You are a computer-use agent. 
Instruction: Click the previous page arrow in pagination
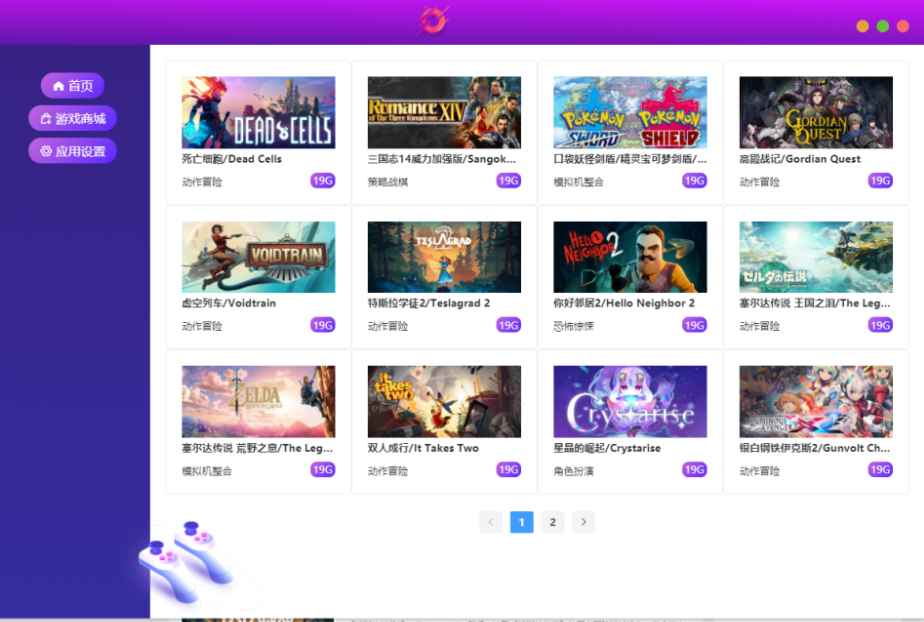490,522
